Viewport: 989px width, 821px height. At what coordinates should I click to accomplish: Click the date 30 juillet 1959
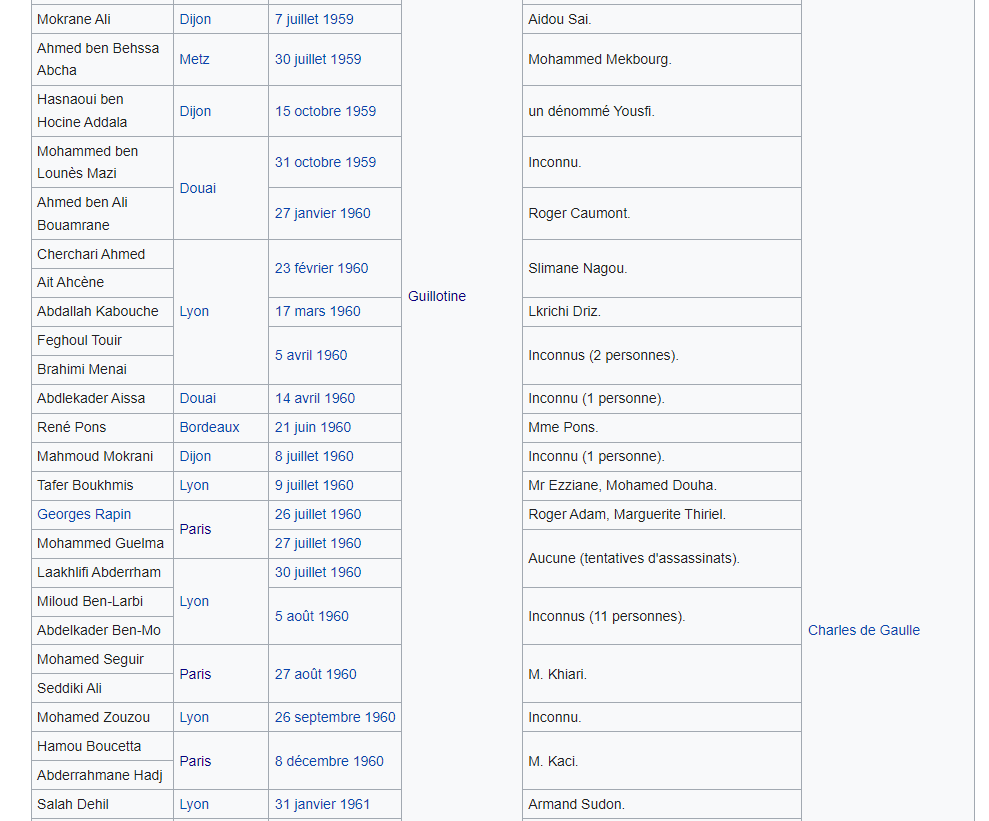point(318,59)
